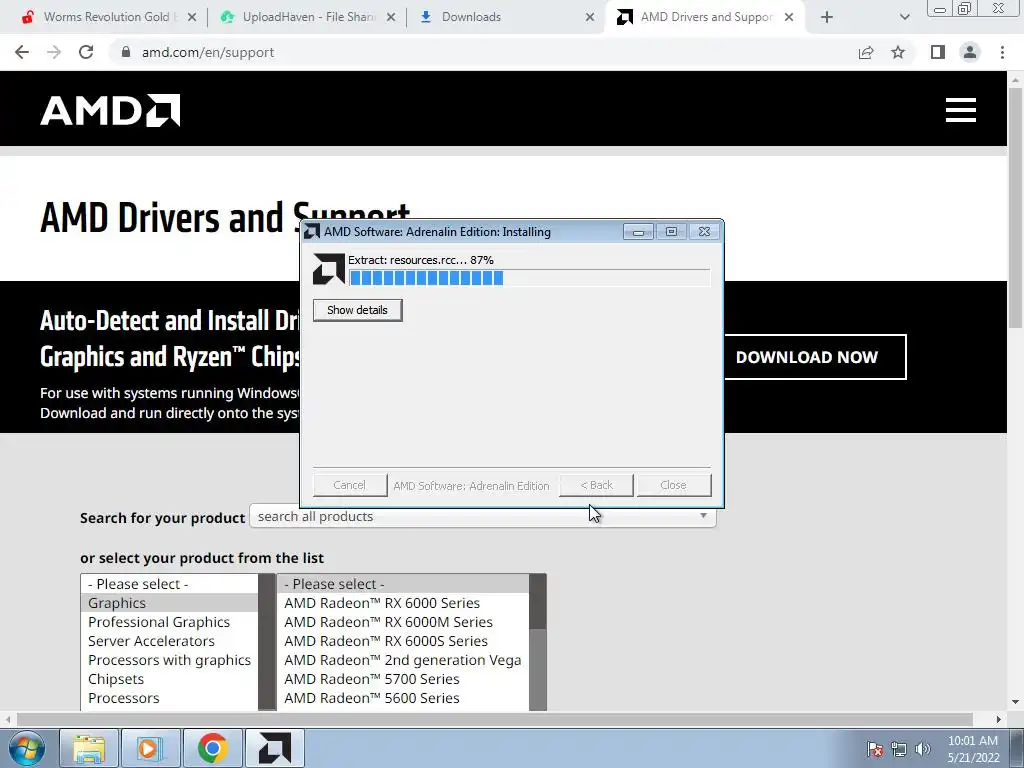The width and height of the screenshot is (1024, 768).
Task: Select Server Accelerators category
Action: (169, 641)
